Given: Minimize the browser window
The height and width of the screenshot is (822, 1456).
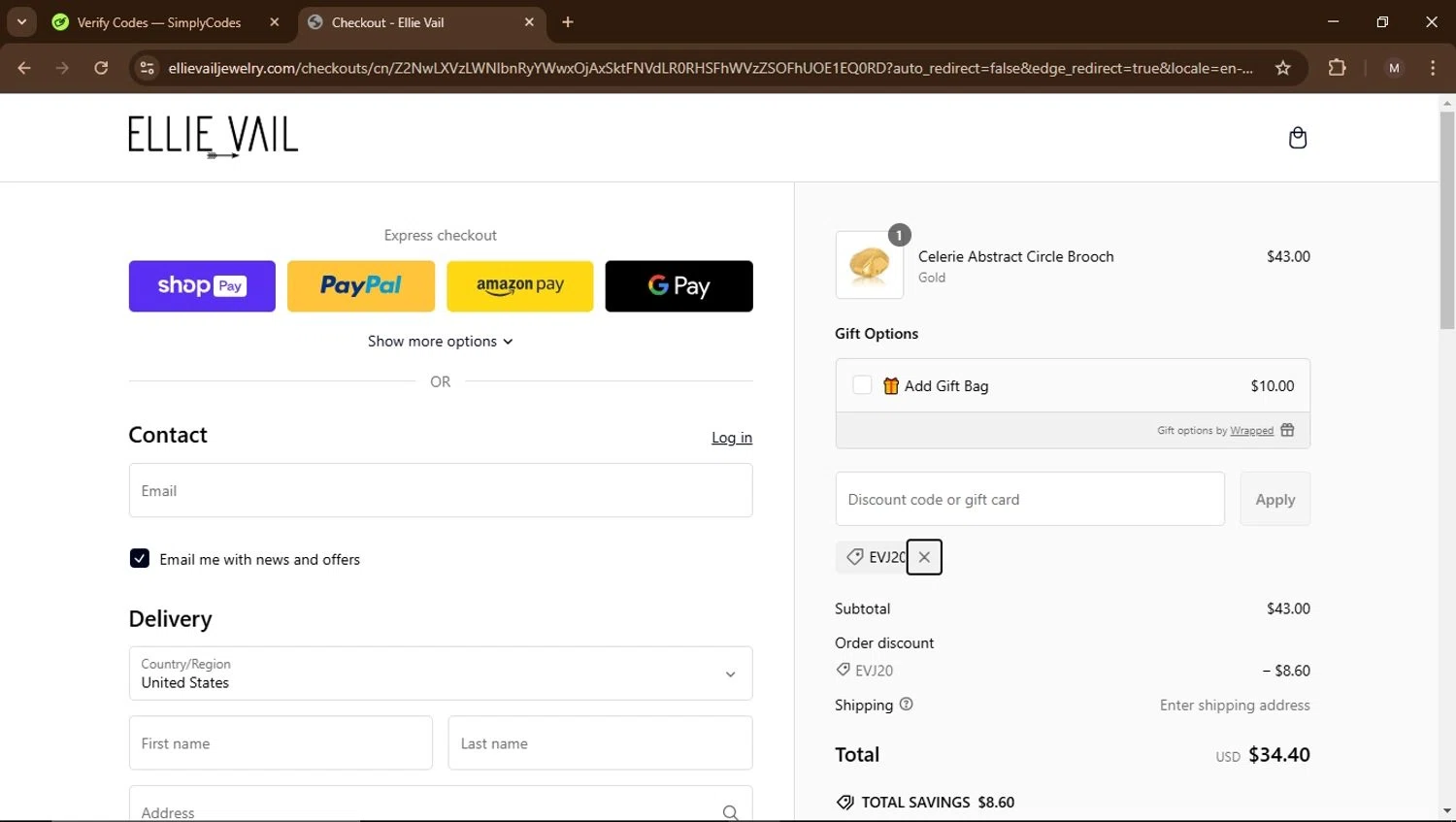Looking at the screenshot, I should (x=1333, y=21).
